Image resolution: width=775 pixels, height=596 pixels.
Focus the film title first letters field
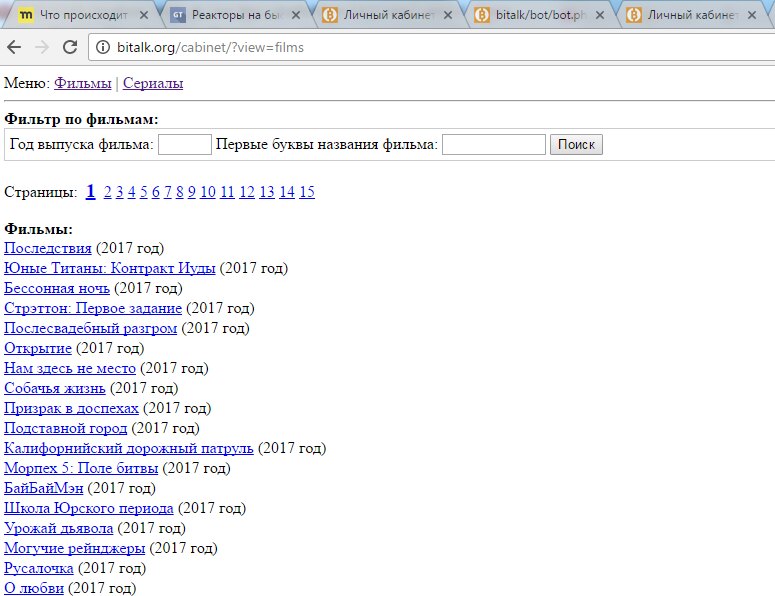(x=492, y=145)
